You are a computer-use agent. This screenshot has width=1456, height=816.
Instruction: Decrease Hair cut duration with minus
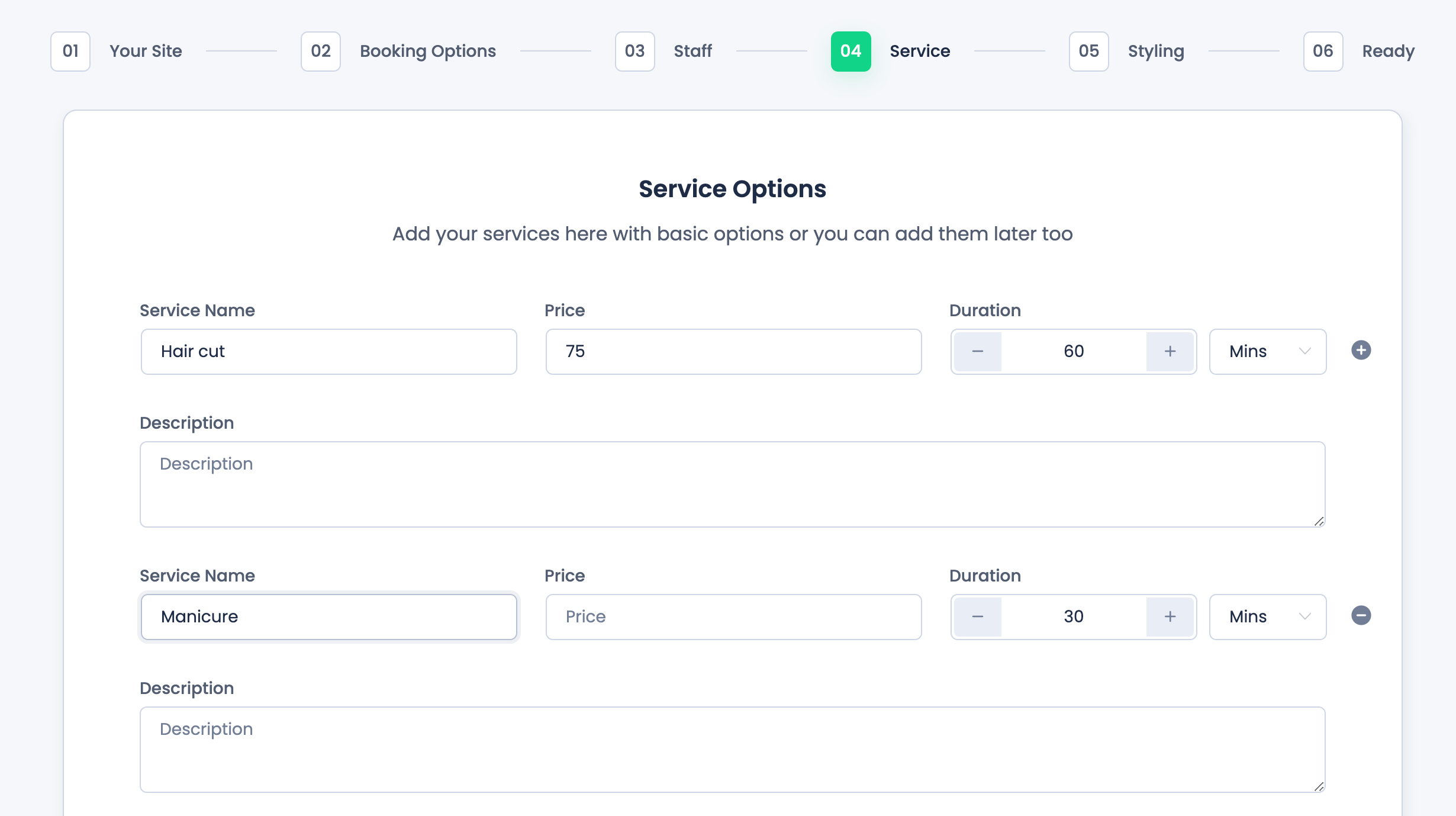(x=977, y=352)
